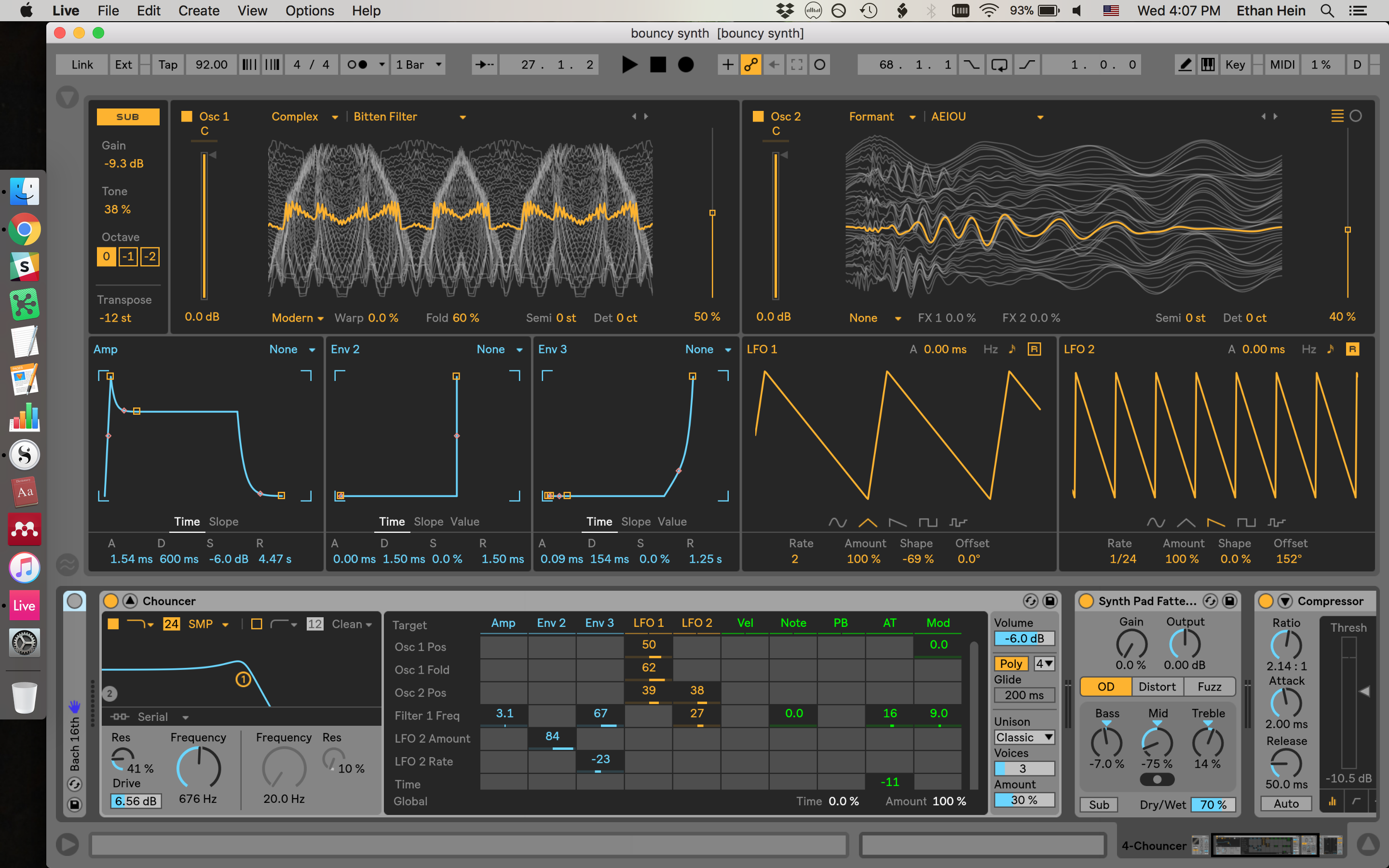Open the File menu

[108, 11]
